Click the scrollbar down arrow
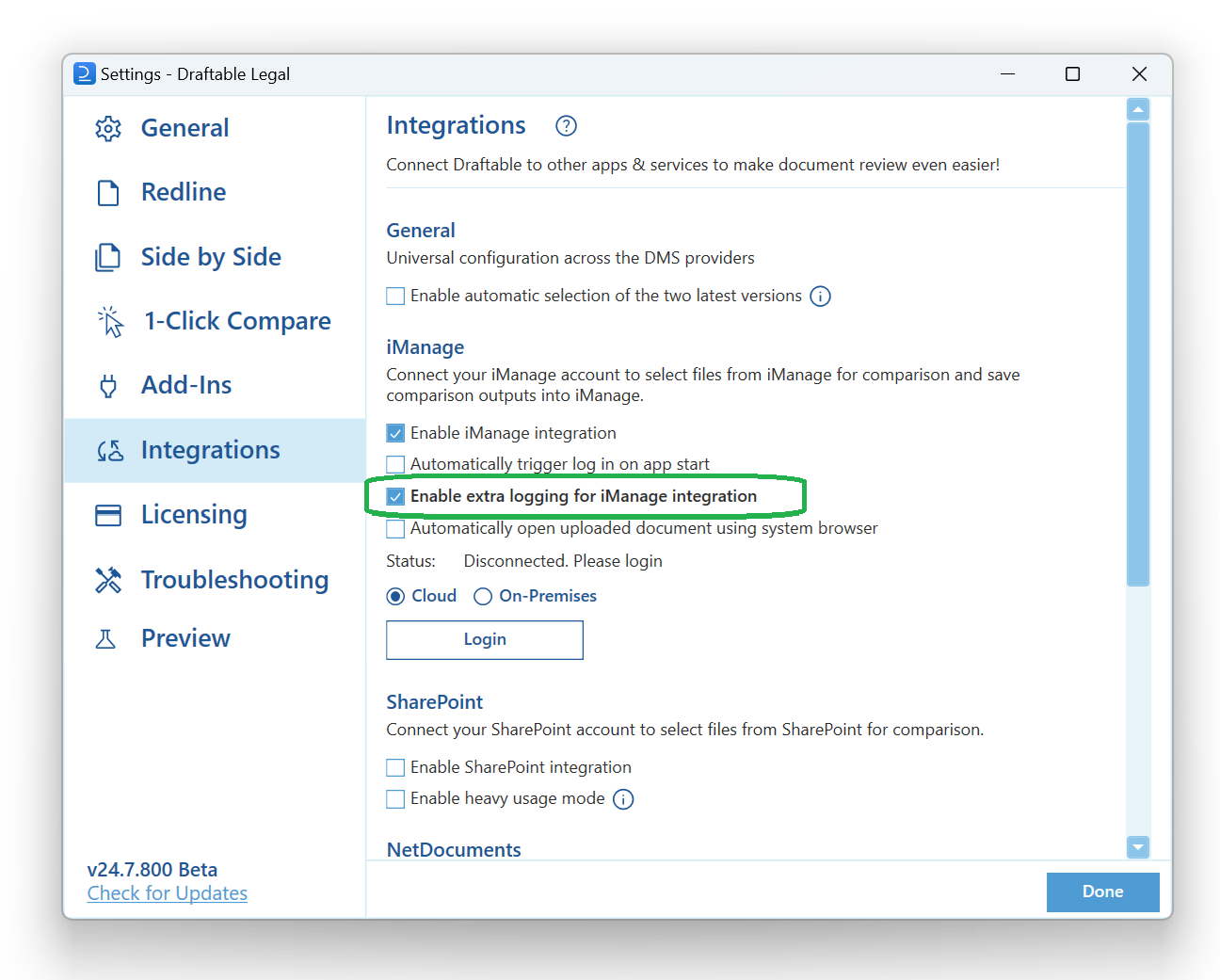The width and height of the screenshot is (1220, 980). [1138, 847]
